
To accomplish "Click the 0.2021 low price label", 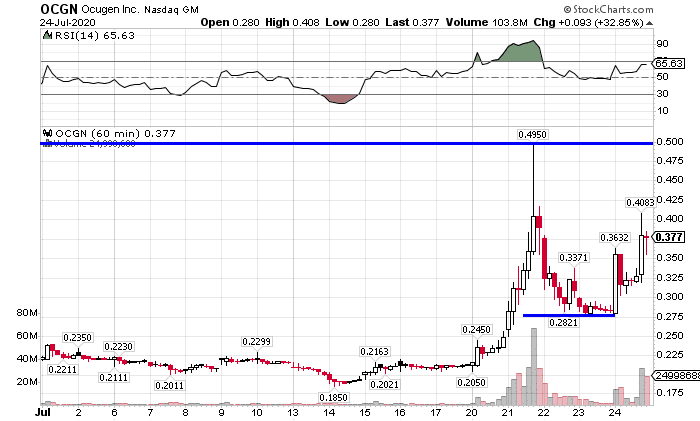I will coord(384,384).
